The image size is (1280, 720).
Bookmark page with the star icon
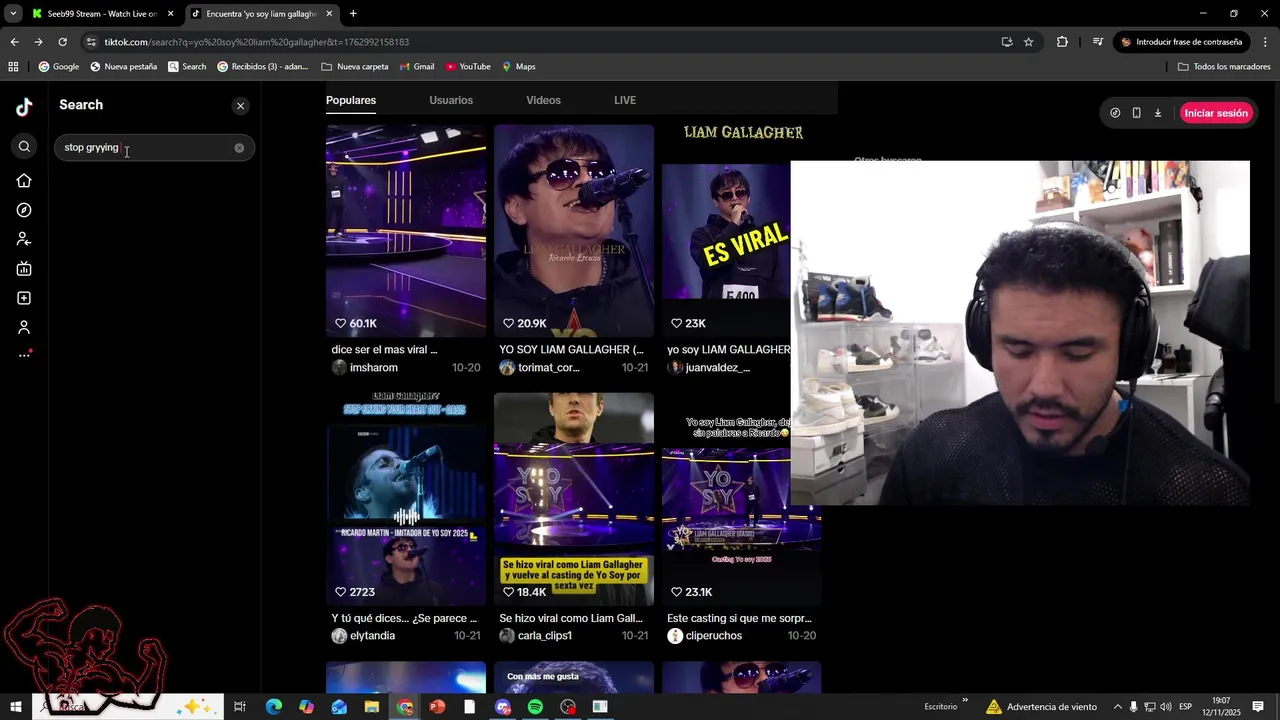[x=1028, y=42]
